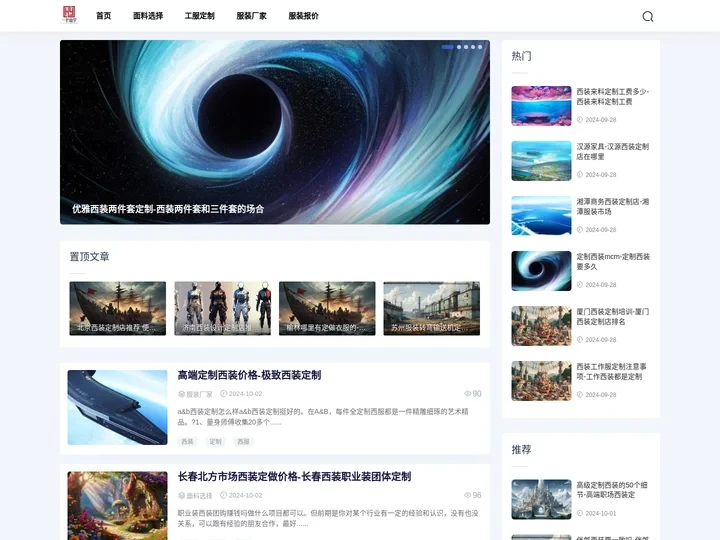Open the 面料选择 navigation item

(148, 16)
